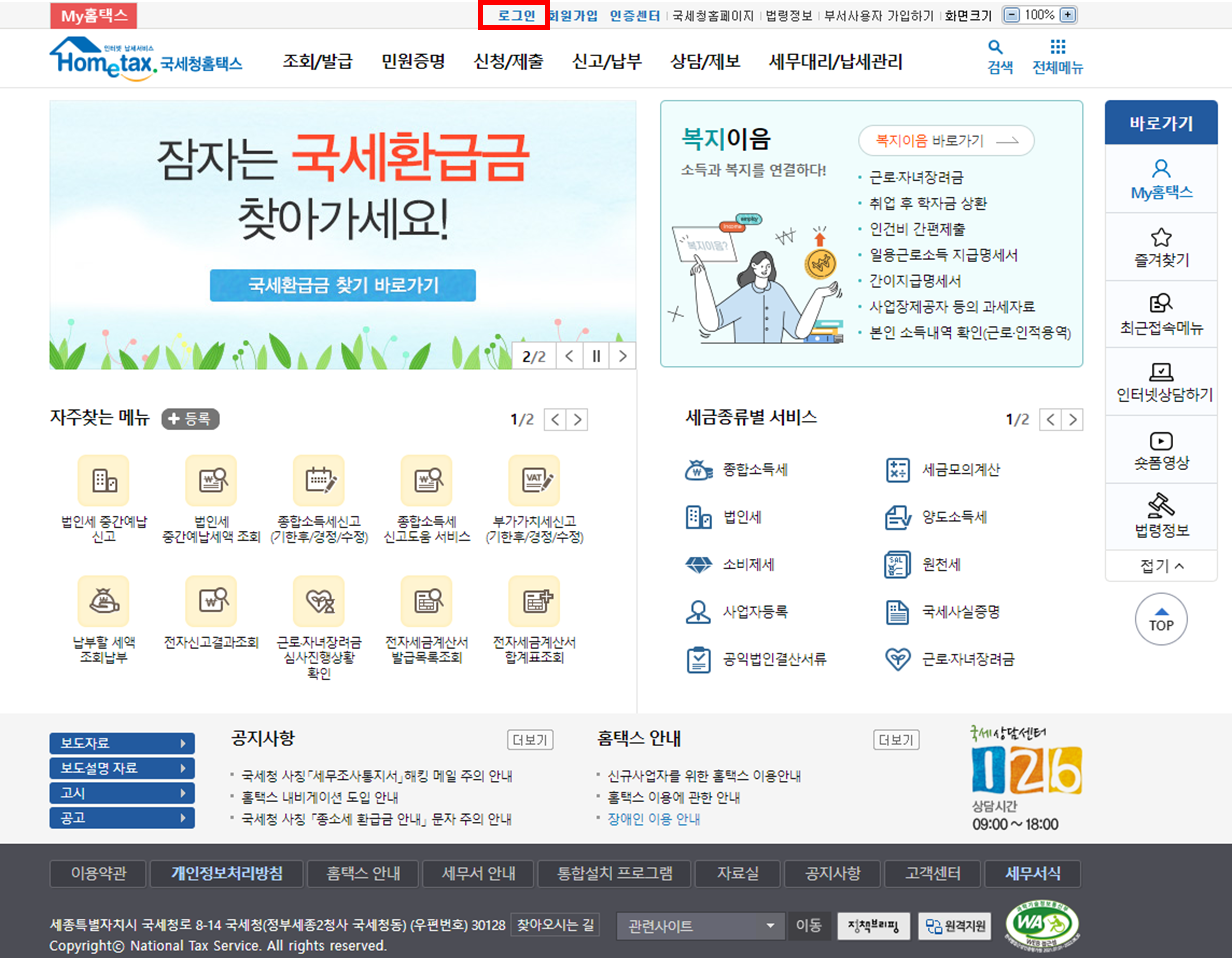Viewport: 1232px width, 958px height.
Task: Expand 고시 menu
Action: tap(122, 793)
